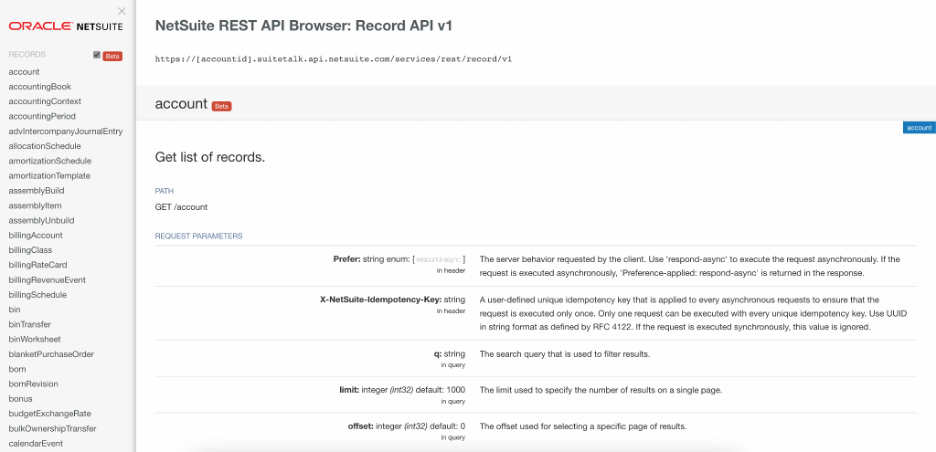Click the GET /account path text
The width and height of the screenshot is (936, 452).
point(181,207)
